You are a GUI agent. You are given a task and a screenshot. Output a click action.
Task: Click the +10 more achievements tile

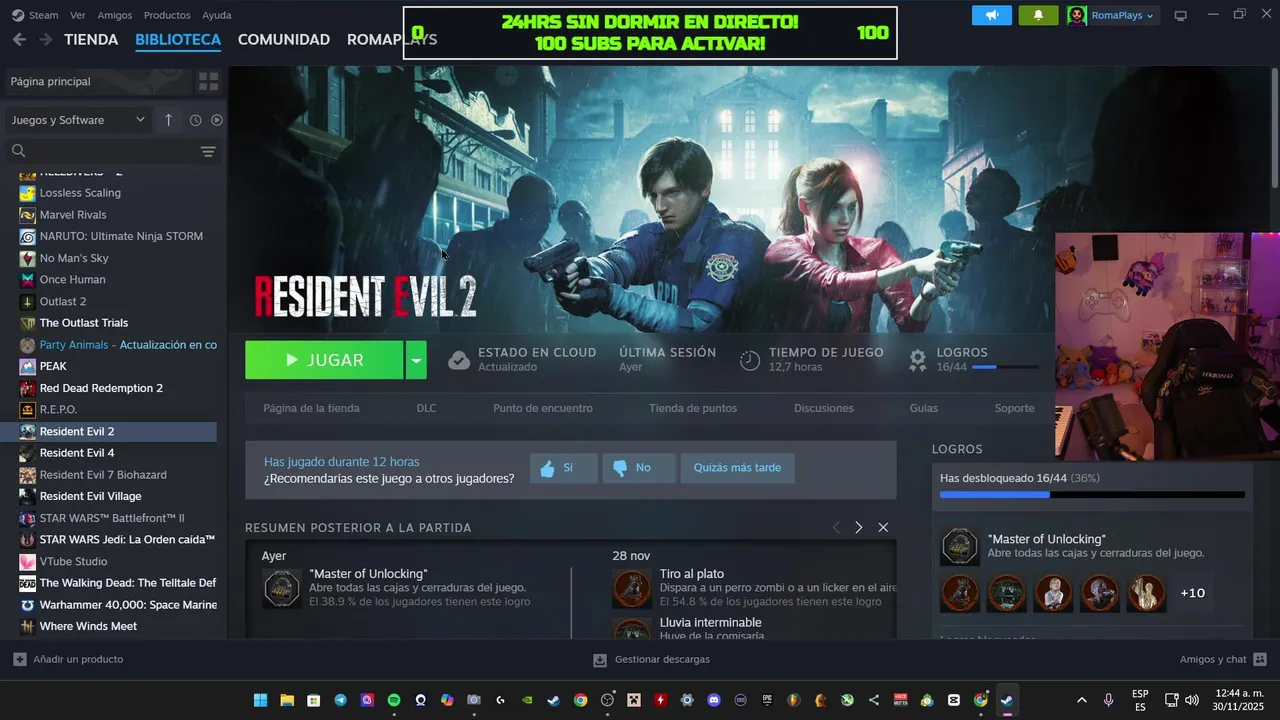tap(1192, 593)
